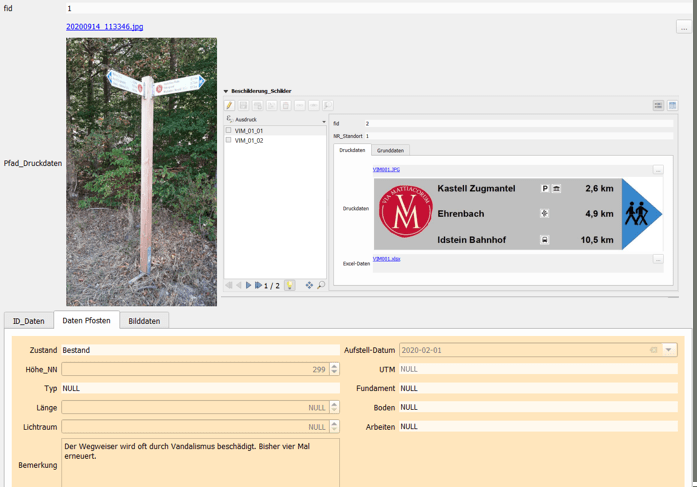Increase the Lichtraum spinner value
Screen dimensions: 697x487
[x=335, y=424]
